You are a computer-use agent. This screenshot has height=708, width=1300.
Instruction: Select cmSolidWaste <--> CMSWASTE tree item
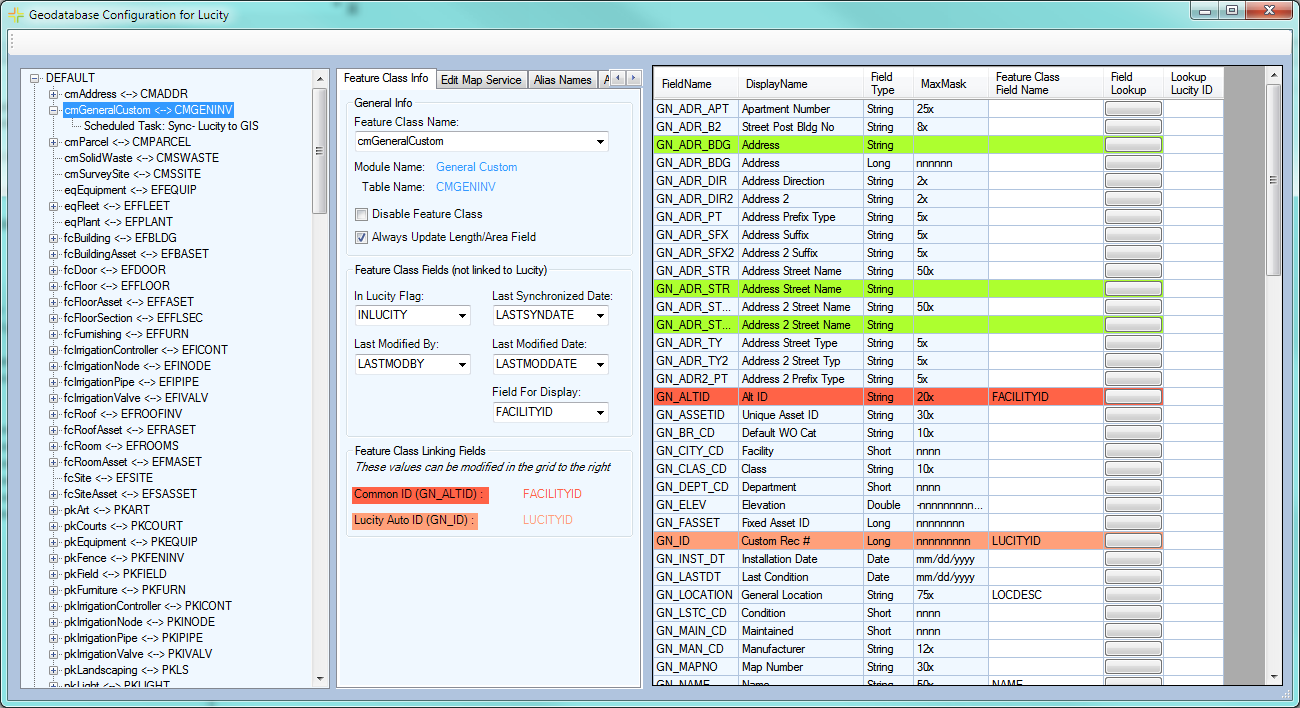point(141,158)
